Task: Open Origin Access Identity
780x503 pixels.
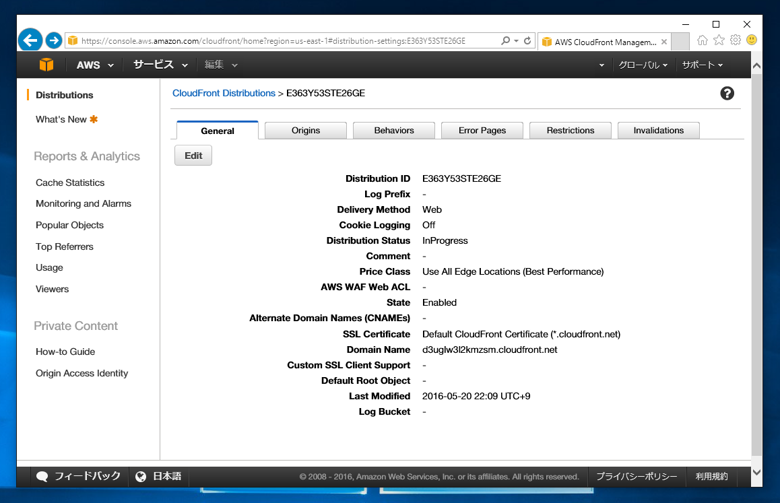Action: click(82, 373)
